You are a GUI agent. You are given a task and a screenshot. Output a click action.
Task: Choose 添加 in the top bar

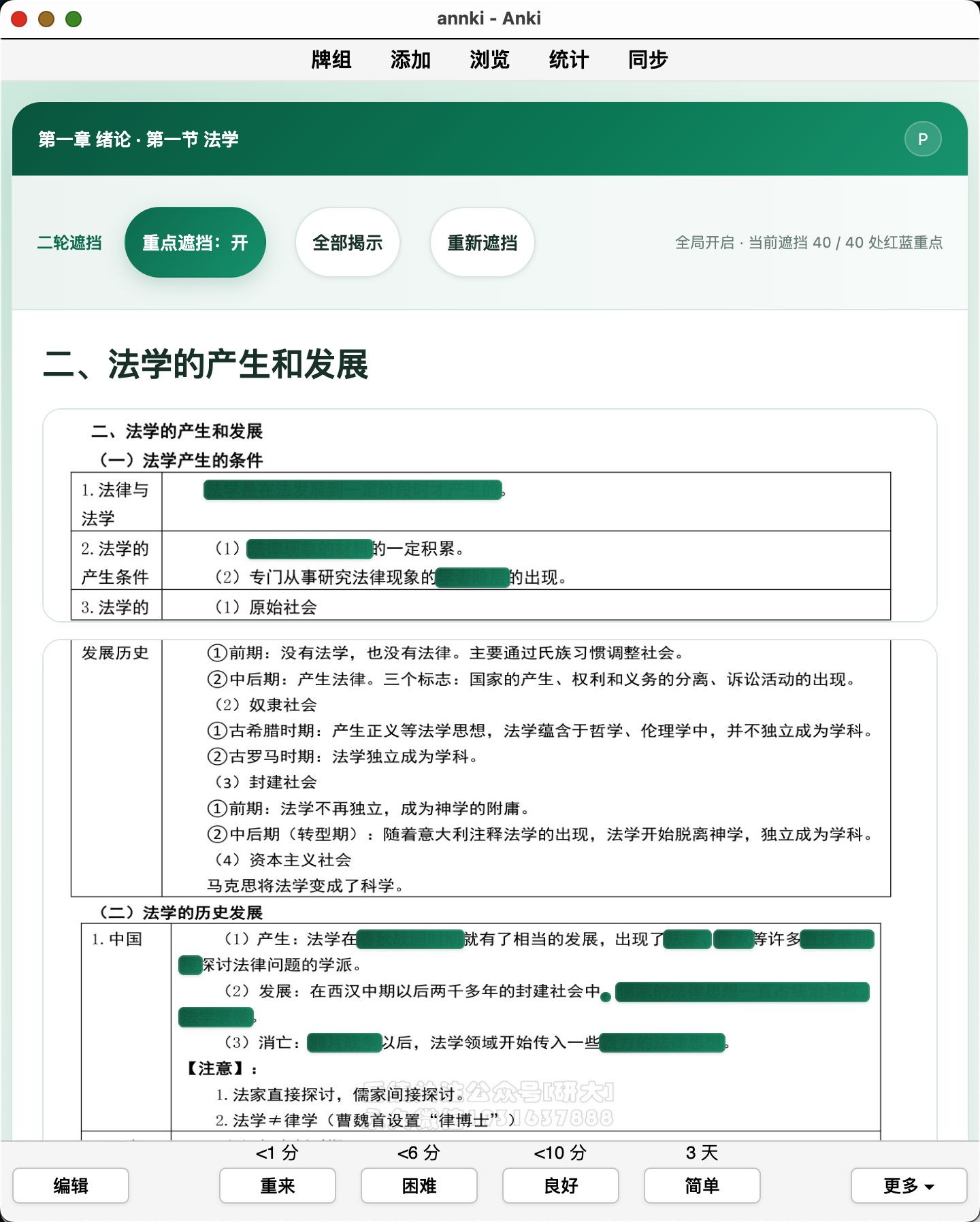pos(410,60)
